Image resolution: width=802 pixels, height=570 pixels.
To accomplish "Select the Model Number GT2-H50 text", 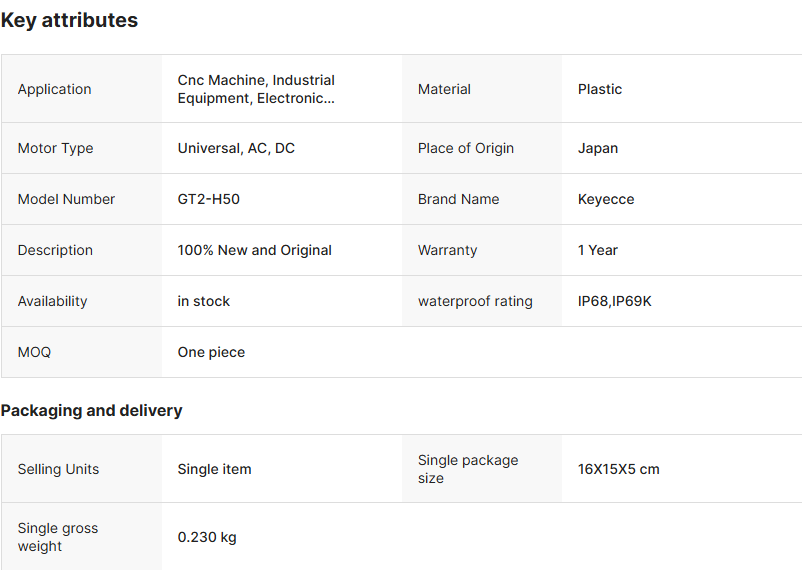I will pyautogui.click(x=208, y=199).
